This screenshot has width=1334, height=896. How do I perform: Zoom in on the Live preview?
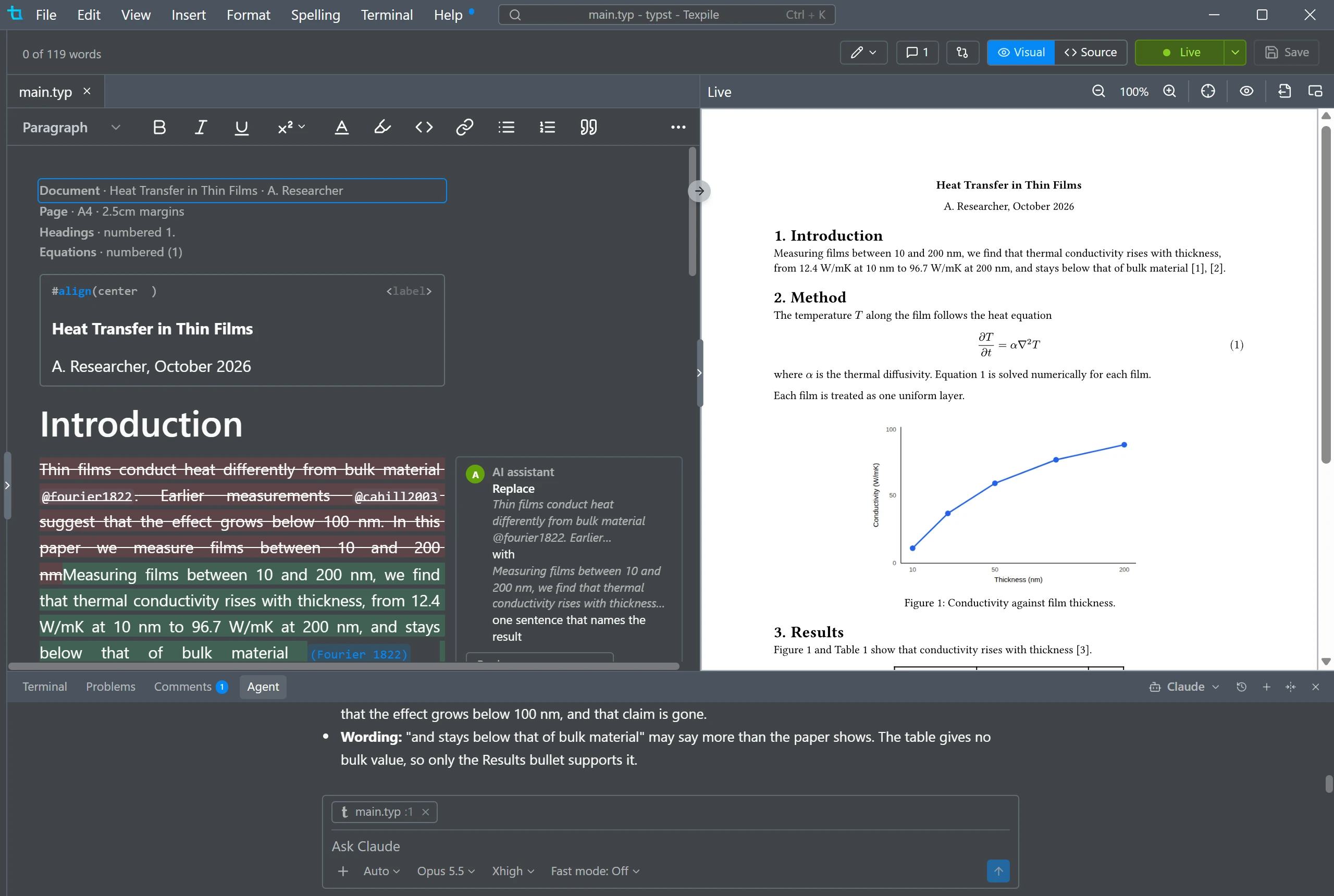[x=1170, y=92]
